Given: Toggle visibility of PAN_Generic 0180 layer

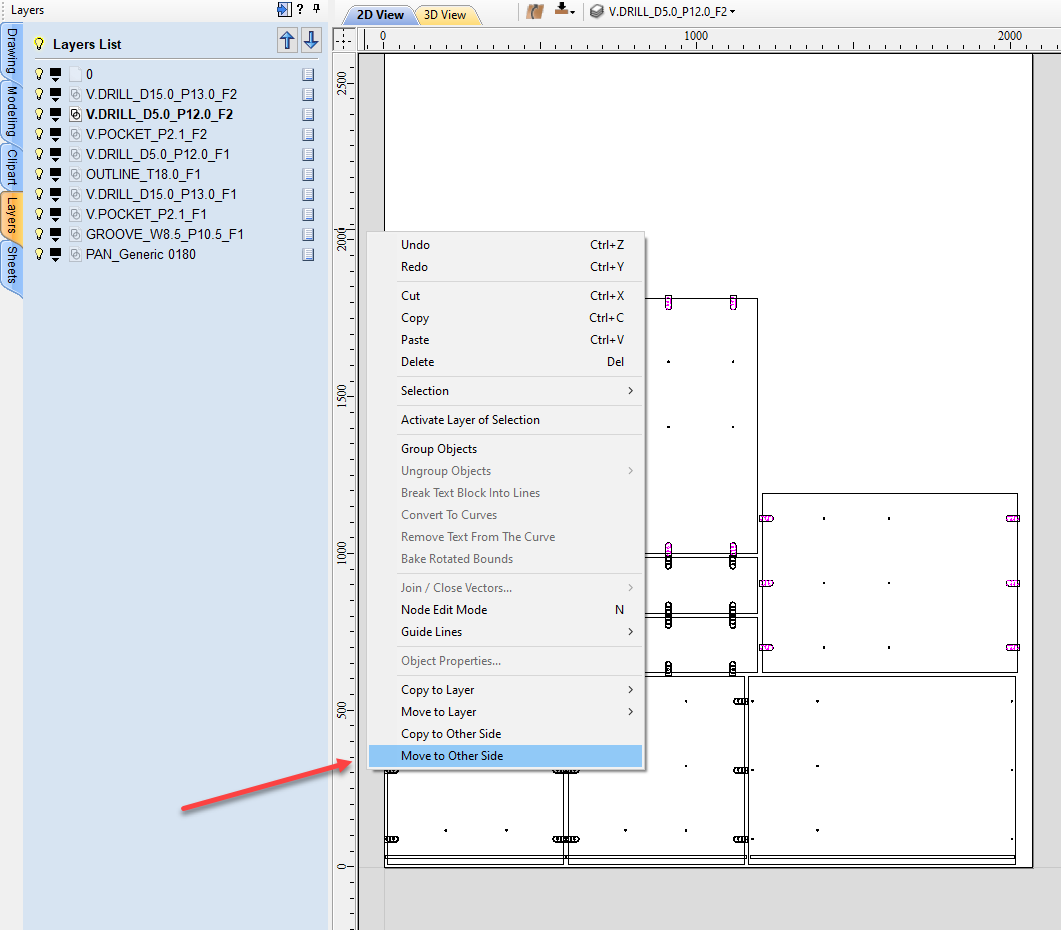Looking at the screenshot, I should pyautogui.click(x=39, y=254).
